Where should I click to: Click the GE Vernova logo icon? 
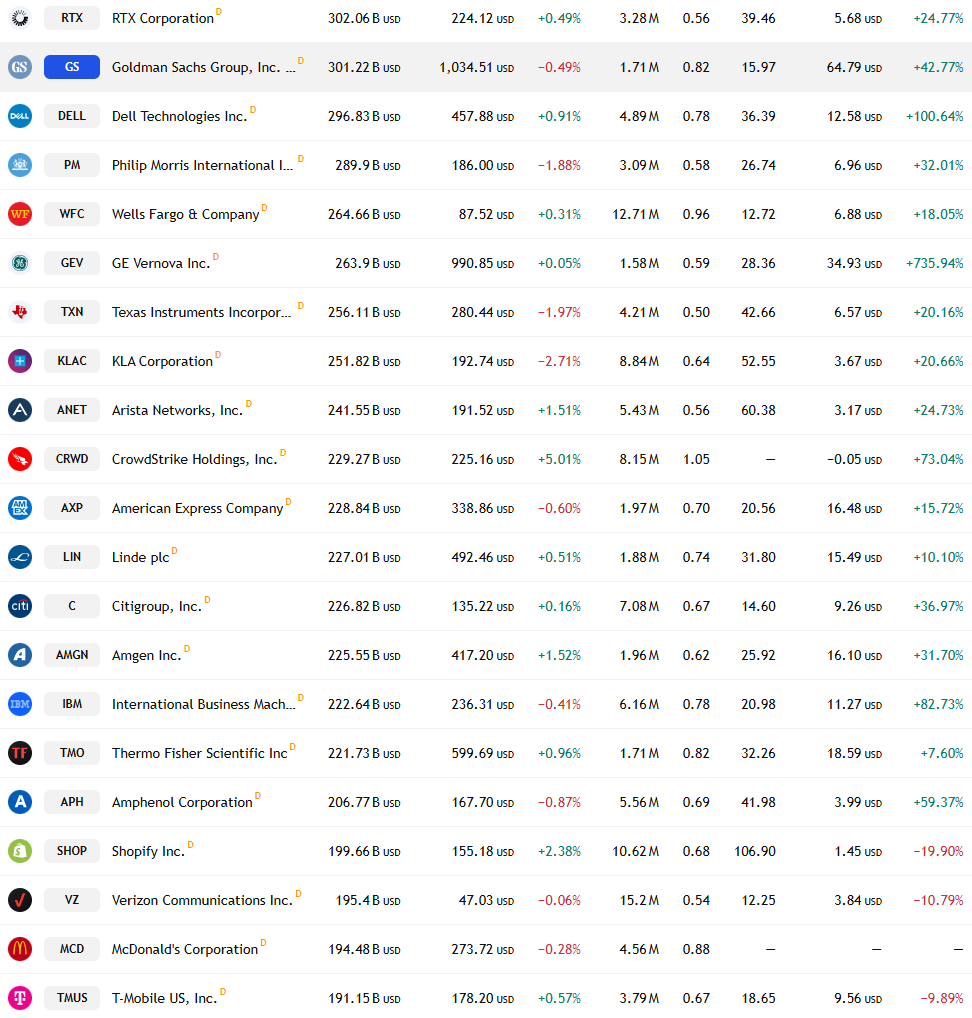tap(20, 263)
